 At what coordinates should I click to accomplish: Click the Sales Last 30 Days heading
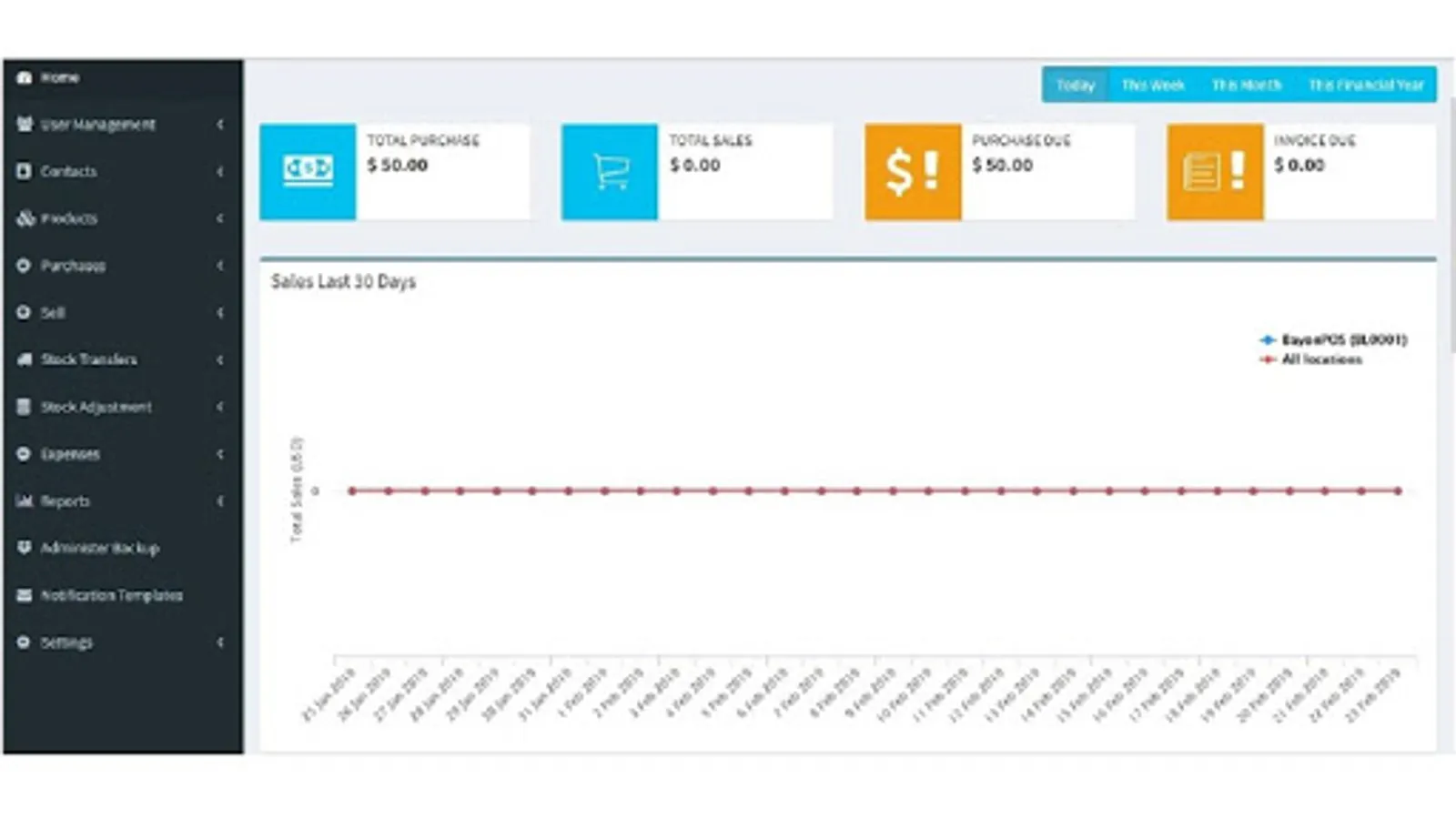coord(343,282)
